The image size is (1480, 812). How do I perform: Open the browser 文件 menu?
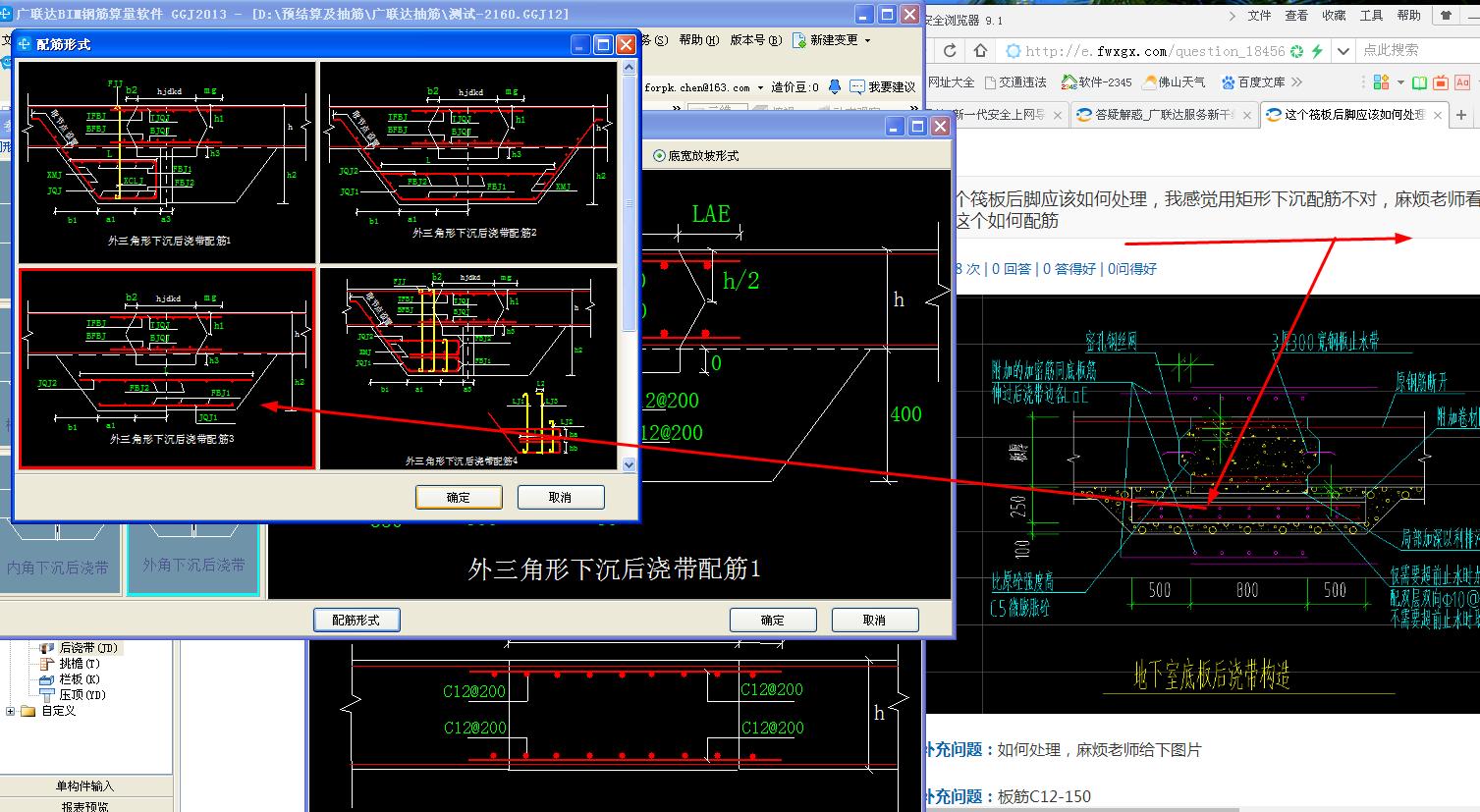1259,16
